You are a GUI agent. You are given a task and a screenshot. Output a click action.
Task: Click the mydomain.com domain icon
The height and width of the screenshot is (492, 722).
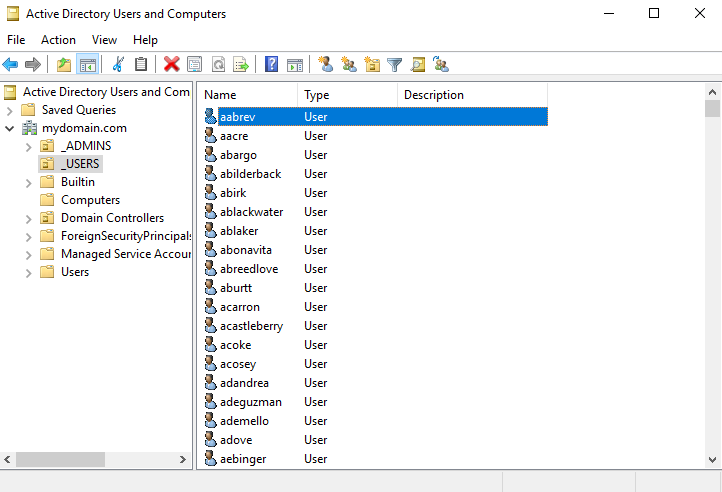29,128
